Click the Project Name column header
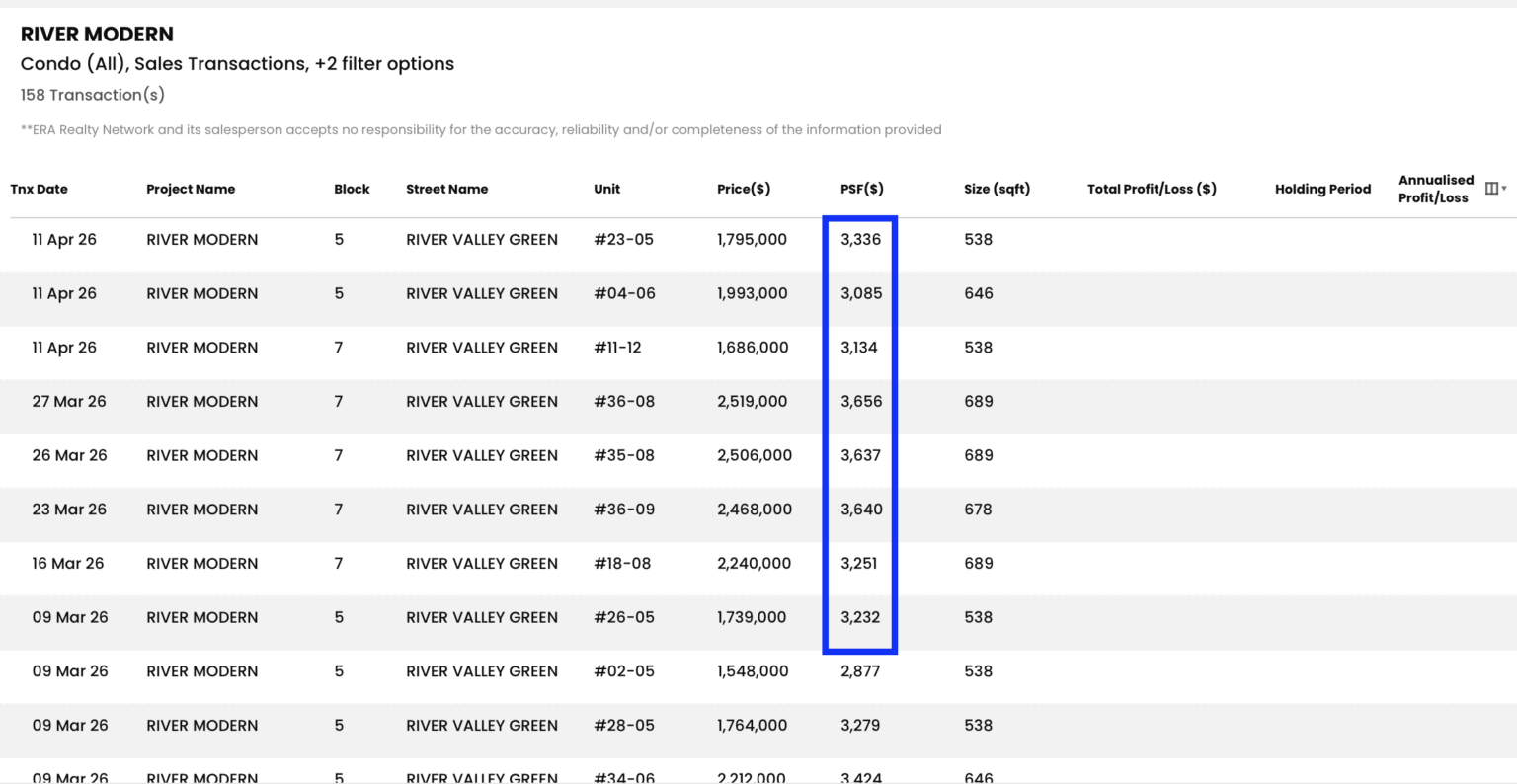Viewport: 1517px width, 784px height. coord(191,189)
